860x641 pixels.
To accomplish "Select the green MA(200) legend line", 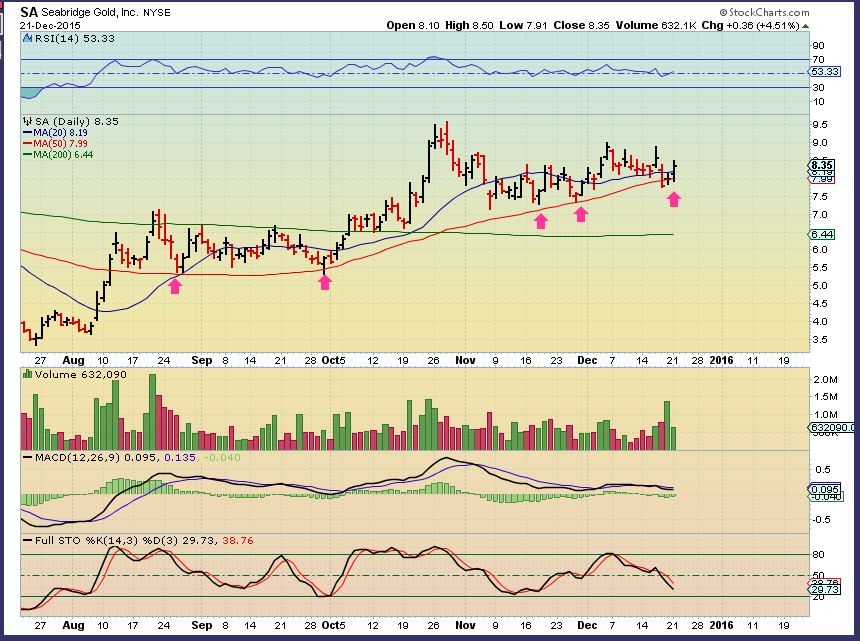I will (27, 155).
